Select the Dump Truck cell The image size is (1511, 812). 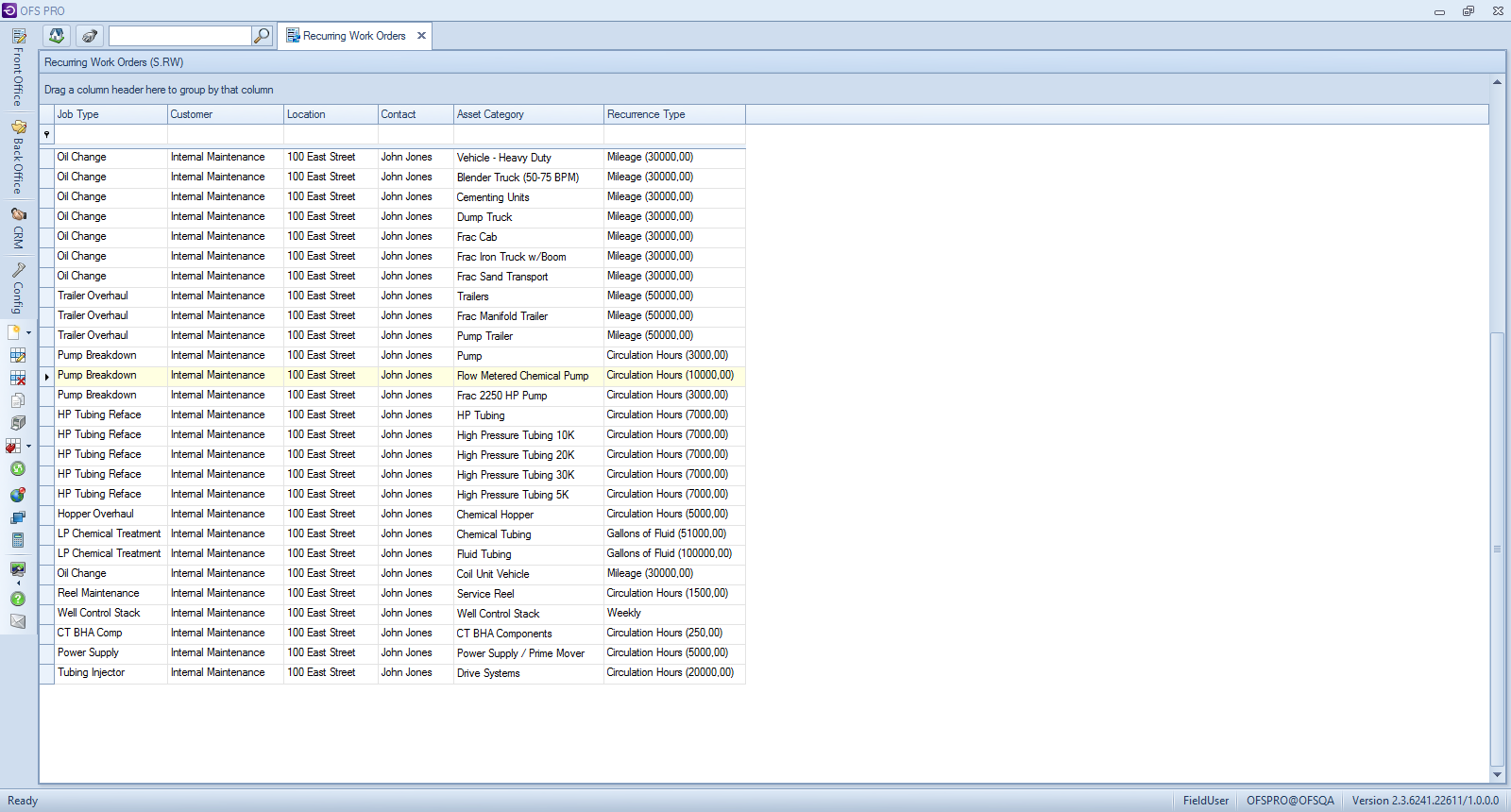click(x=529, y=217)
